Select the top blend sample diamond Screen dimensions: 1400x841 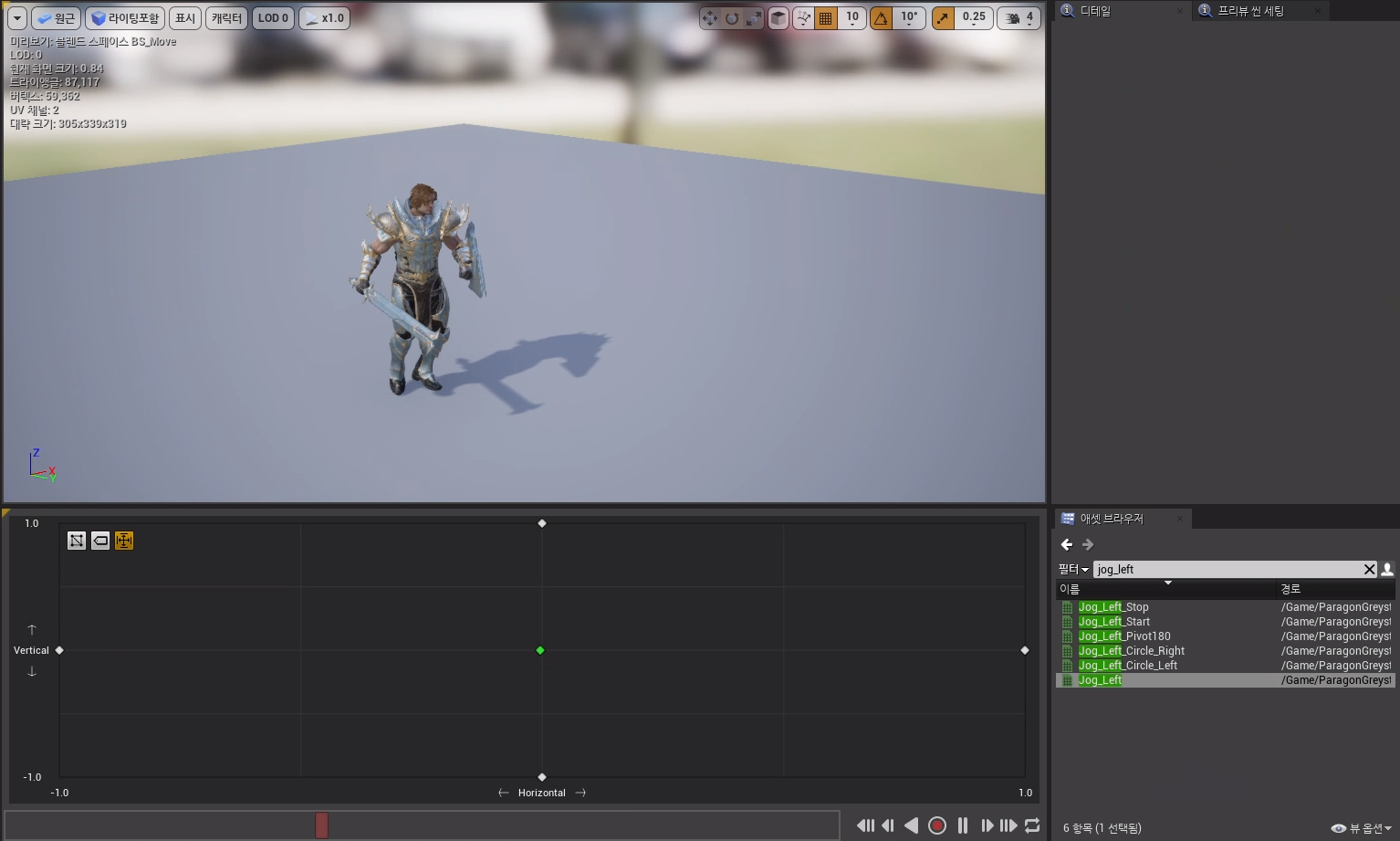(x=542, y=523)
